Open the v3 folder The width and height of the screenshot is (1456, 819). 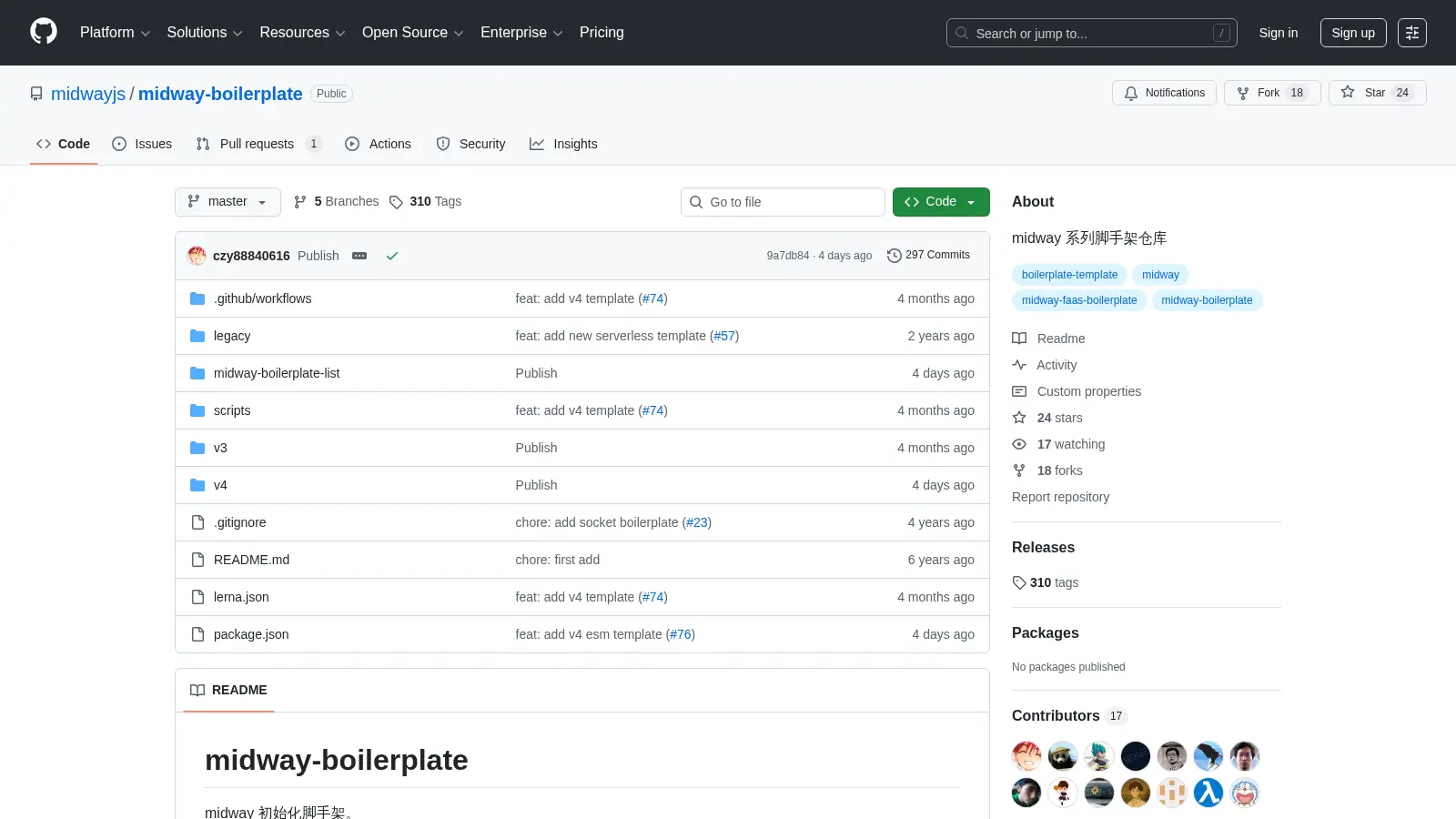[220, 448]
